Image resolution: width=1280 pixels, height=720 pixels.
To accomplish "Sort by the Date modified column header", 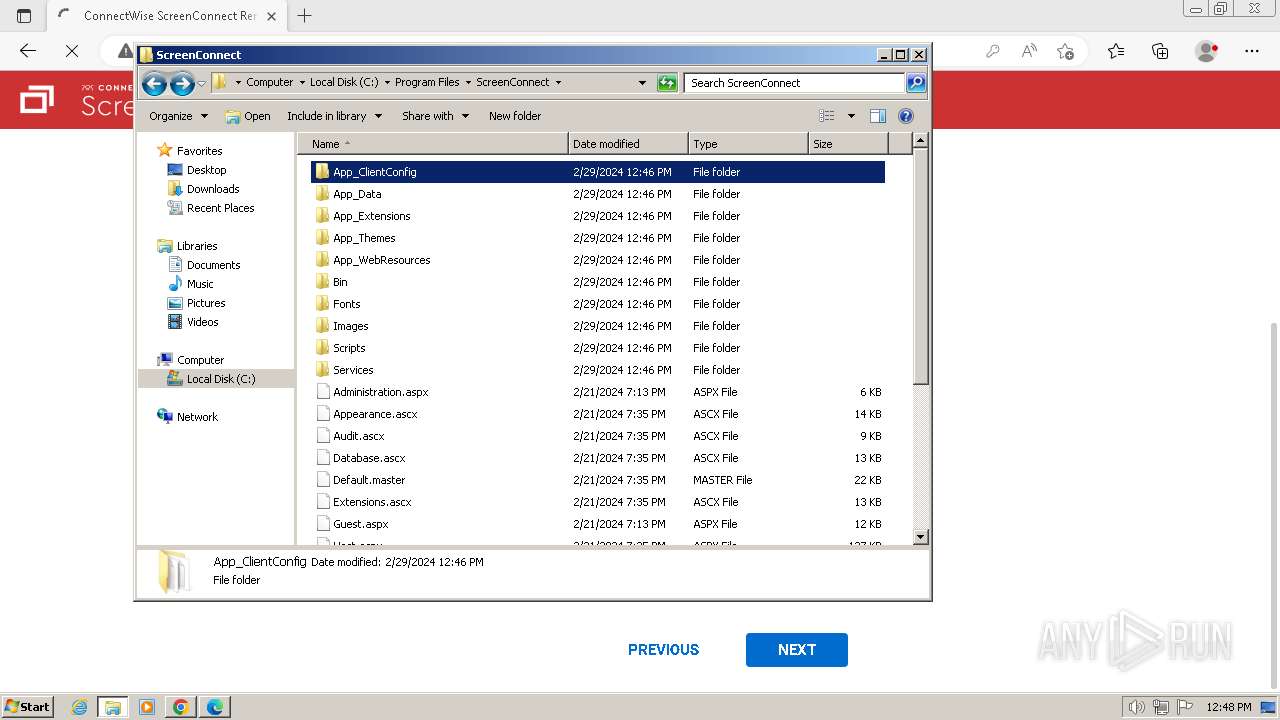I will click(x=628, y=144).
